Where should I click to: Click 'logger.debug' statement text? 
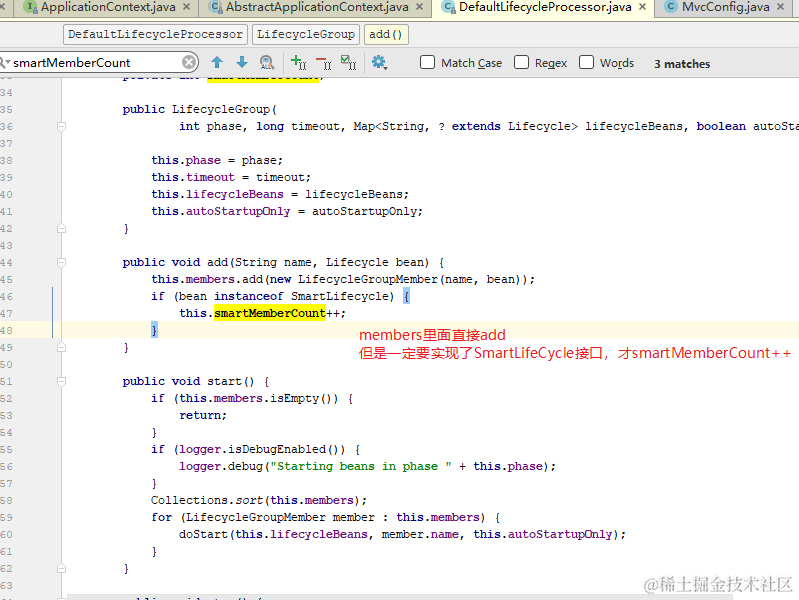(367, 466)
